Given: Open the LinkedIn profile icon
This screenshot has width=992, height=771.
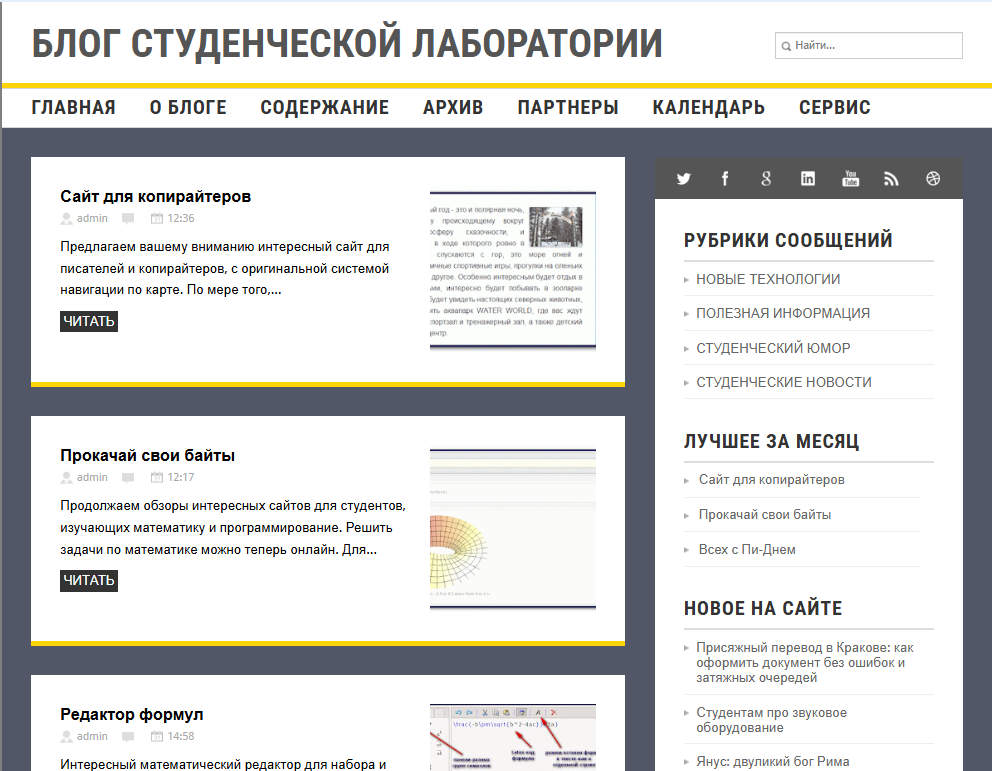Looking at the screenshot, I should (808, 178).
